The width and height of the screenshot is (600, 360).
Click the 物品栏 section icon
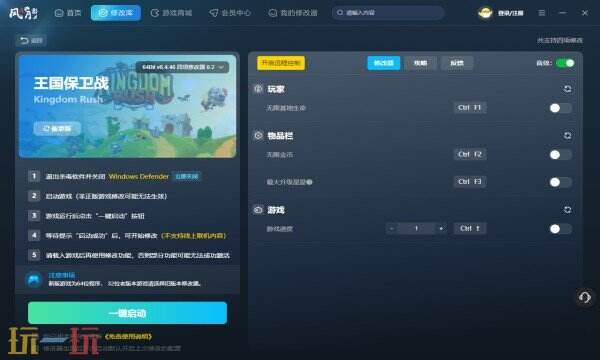pyautogui.click(x=258, y=135)
